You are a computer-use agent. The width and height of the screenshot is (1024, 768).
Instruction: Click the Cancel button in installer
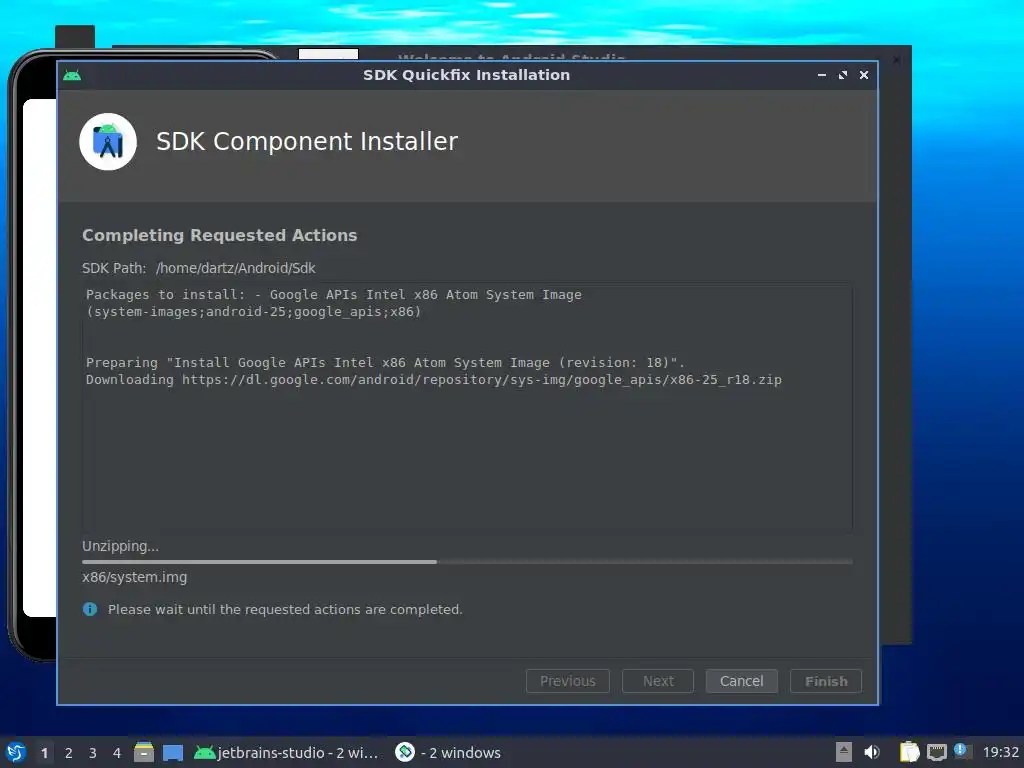click(741, 681)
